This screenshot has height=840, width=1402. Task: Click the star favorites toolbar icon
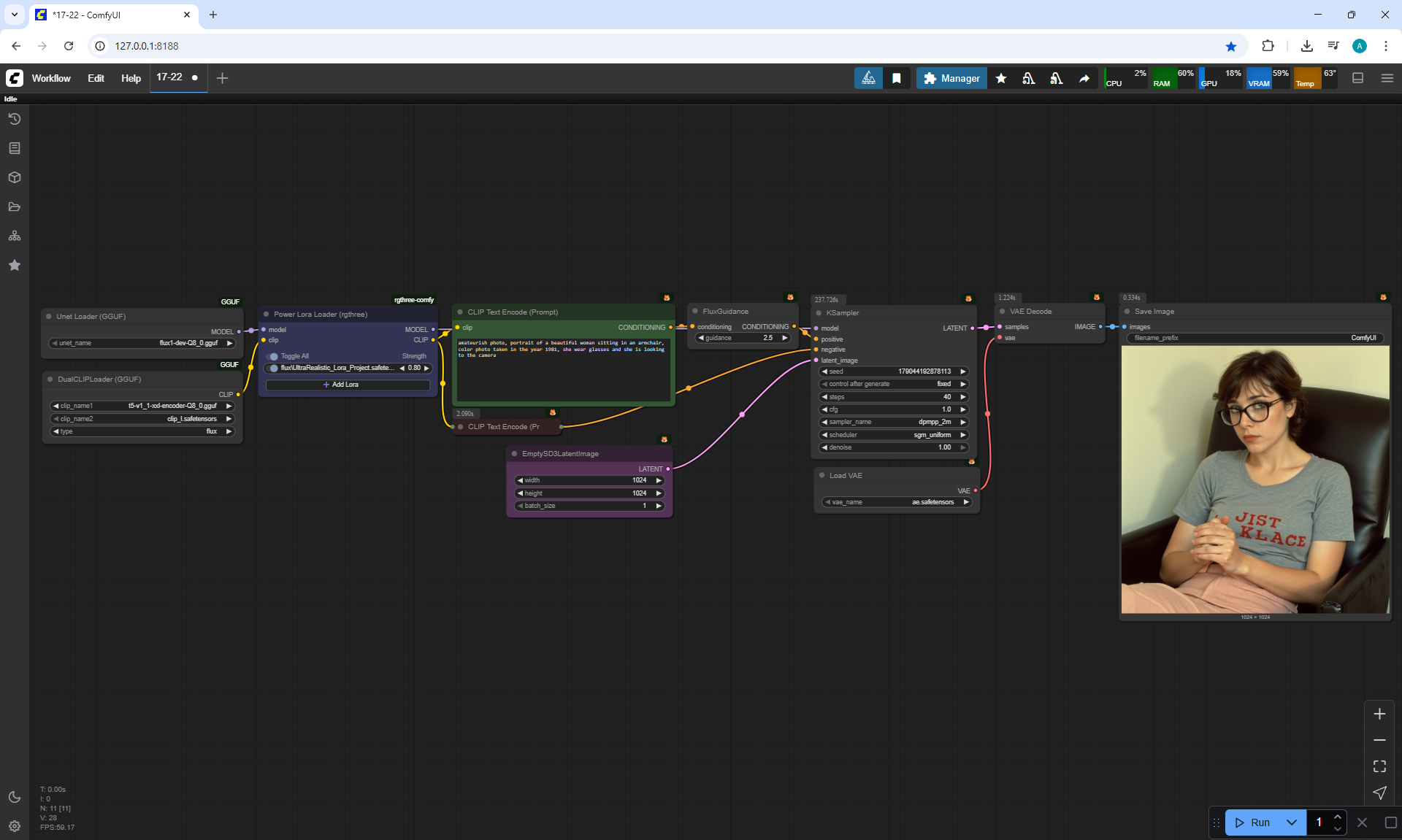[1001, 78]
